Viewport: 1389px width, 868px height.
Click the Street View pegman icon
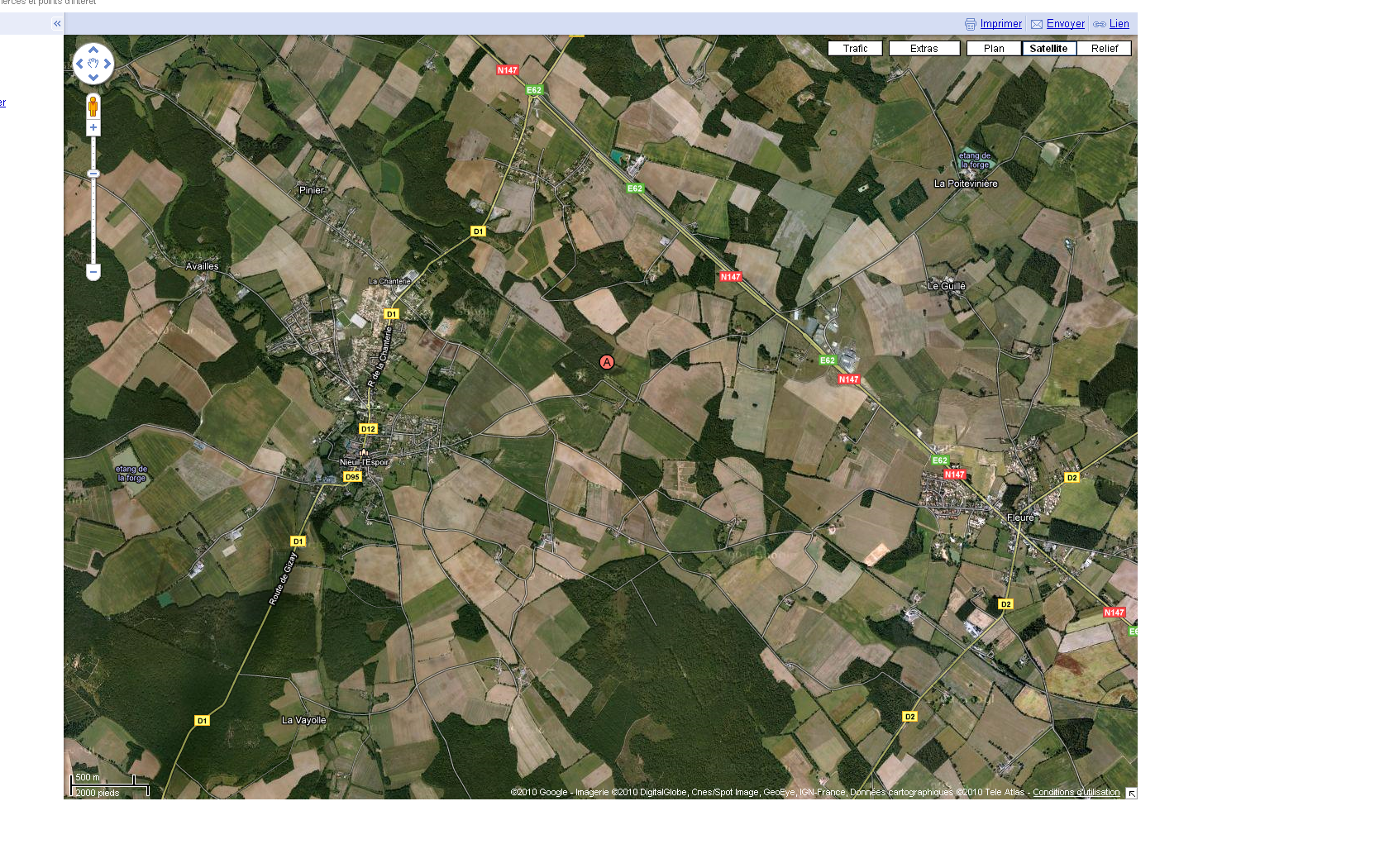click(x=93, y=106)
